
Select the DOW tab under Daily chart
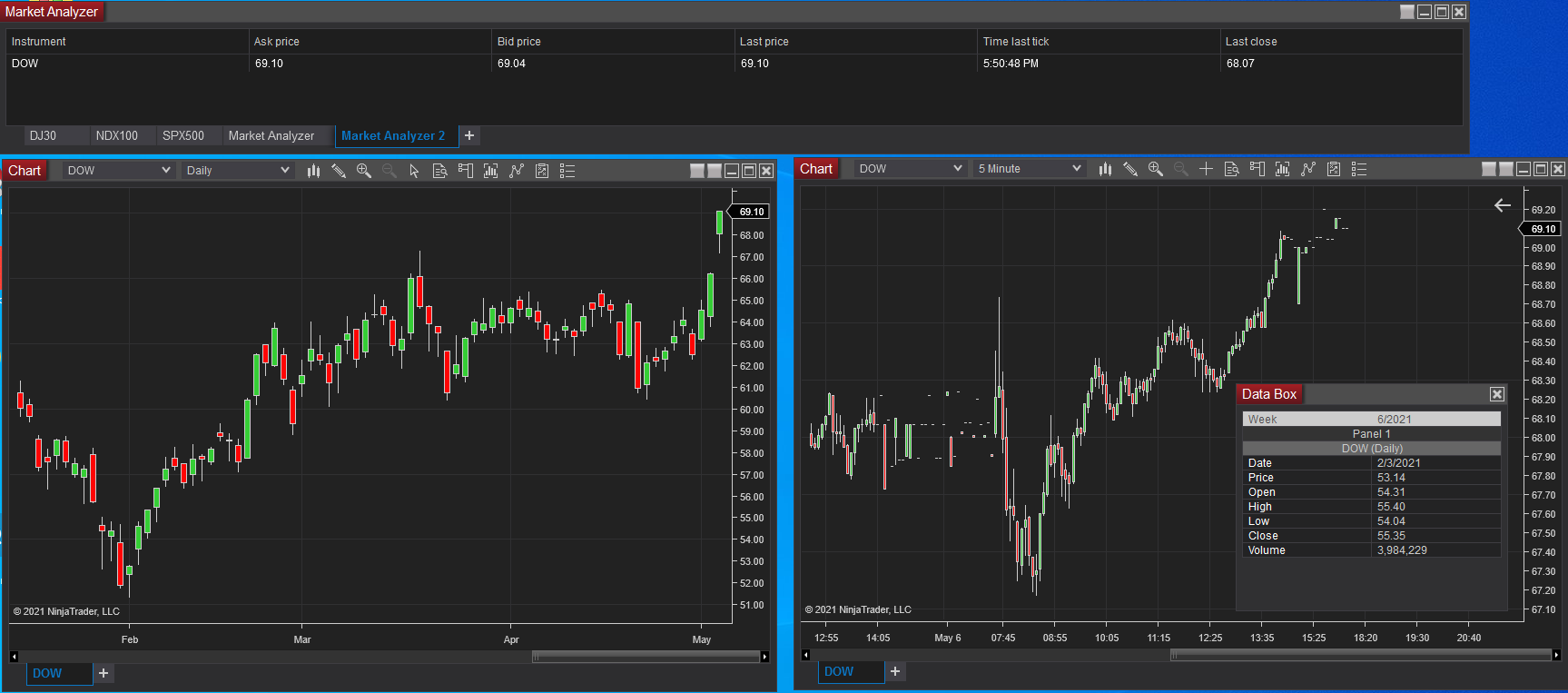(59, 673)
